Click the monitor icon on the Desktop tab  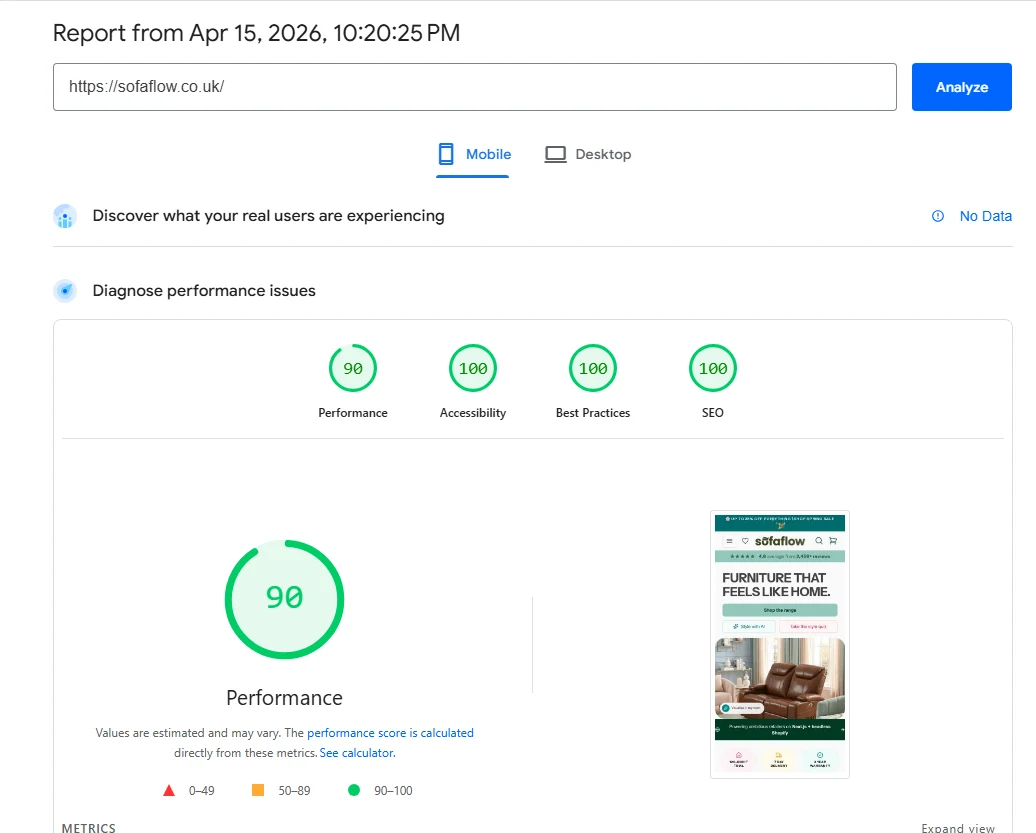tap(555, 153)
